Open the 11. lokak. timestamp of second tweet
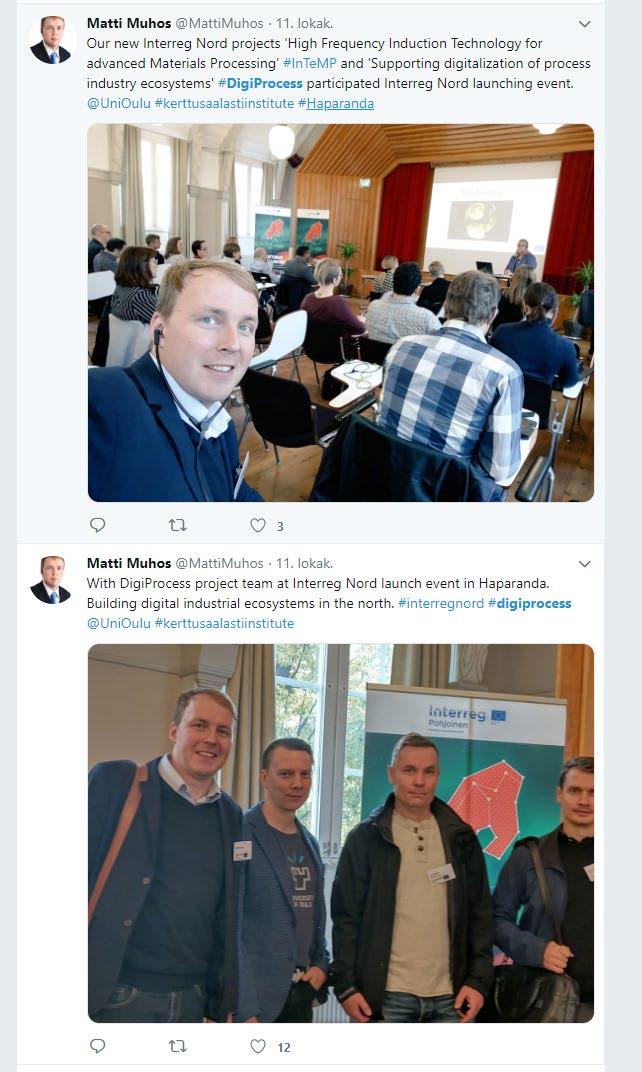This screenshot has width=642, height=1072. 304,563
